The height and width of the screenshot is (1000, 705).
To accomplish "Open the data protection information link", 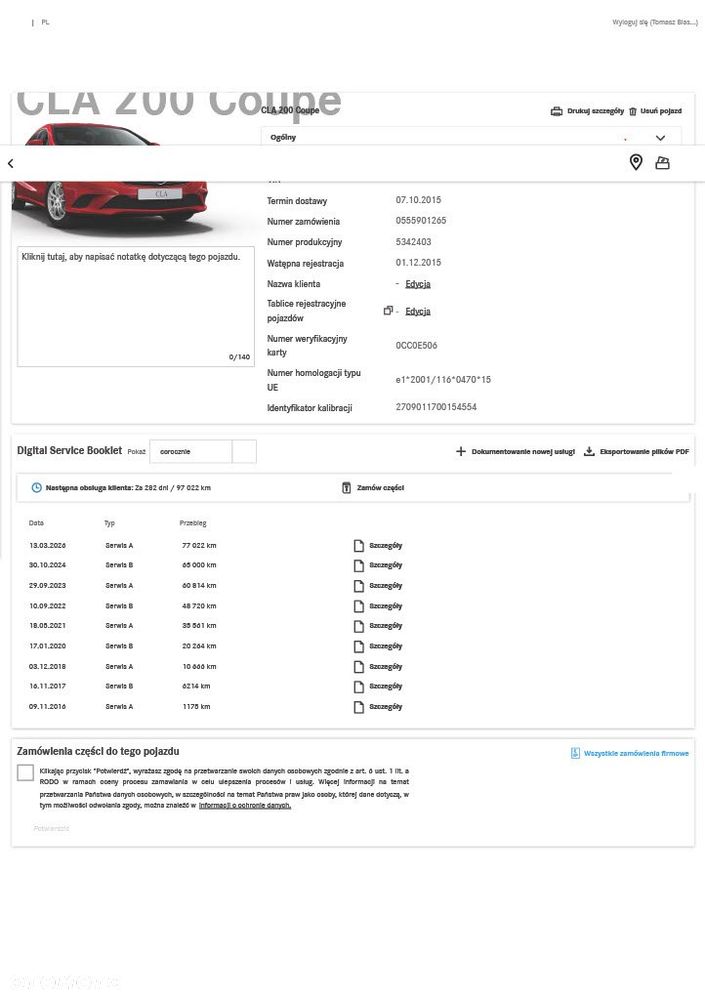I will point(245,805).
